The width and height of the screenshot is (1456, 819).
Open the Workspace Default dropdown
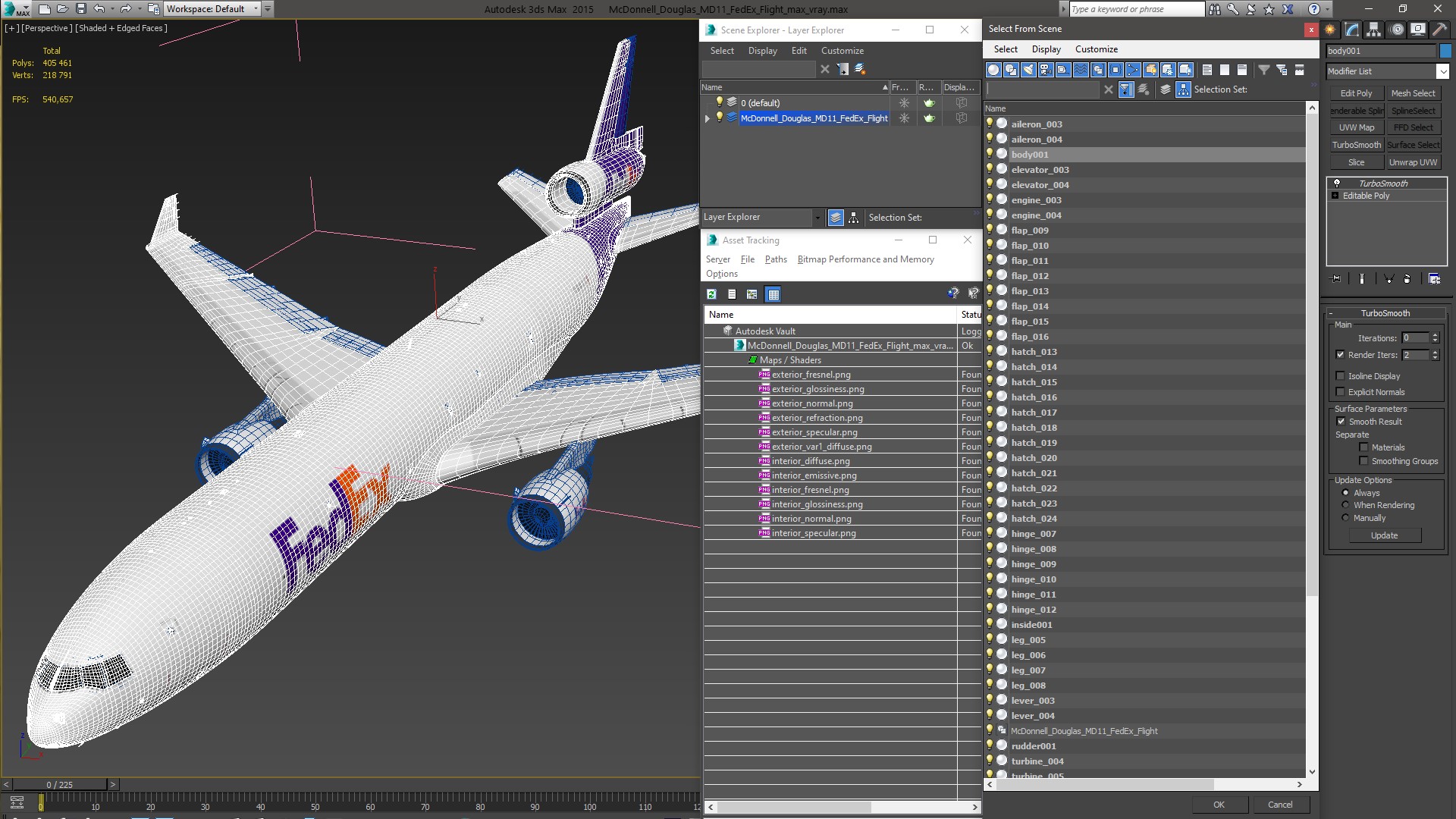click(x=256, y=9)
